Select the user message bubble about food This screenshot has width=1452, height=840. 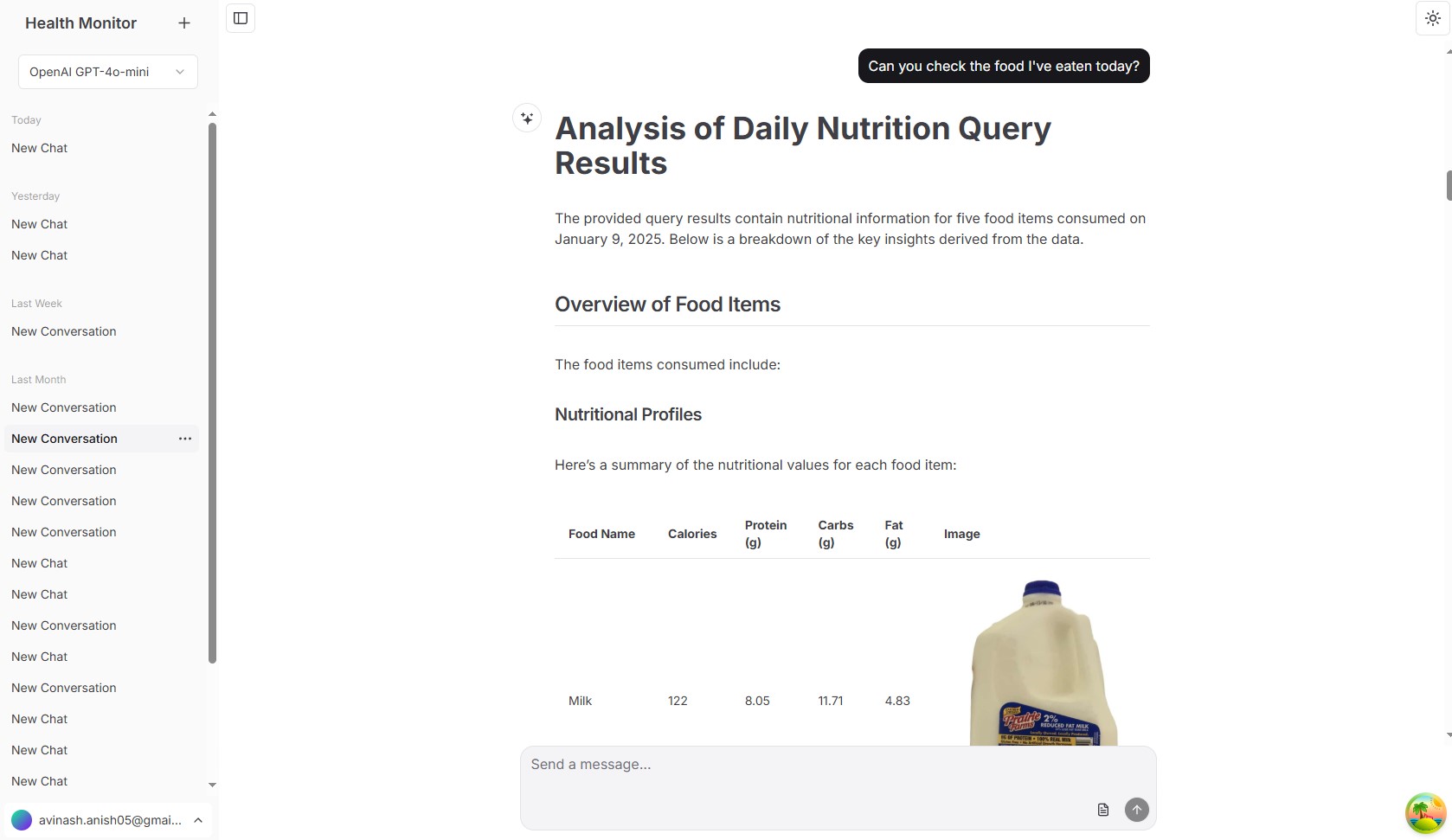point(1004,66)
